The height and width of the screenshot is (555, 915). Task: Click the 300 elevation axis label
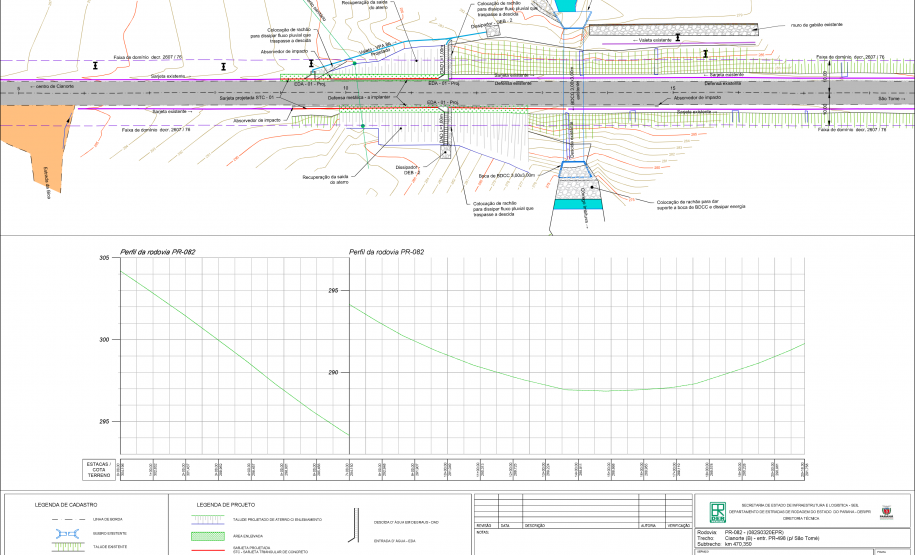(104, 340)
